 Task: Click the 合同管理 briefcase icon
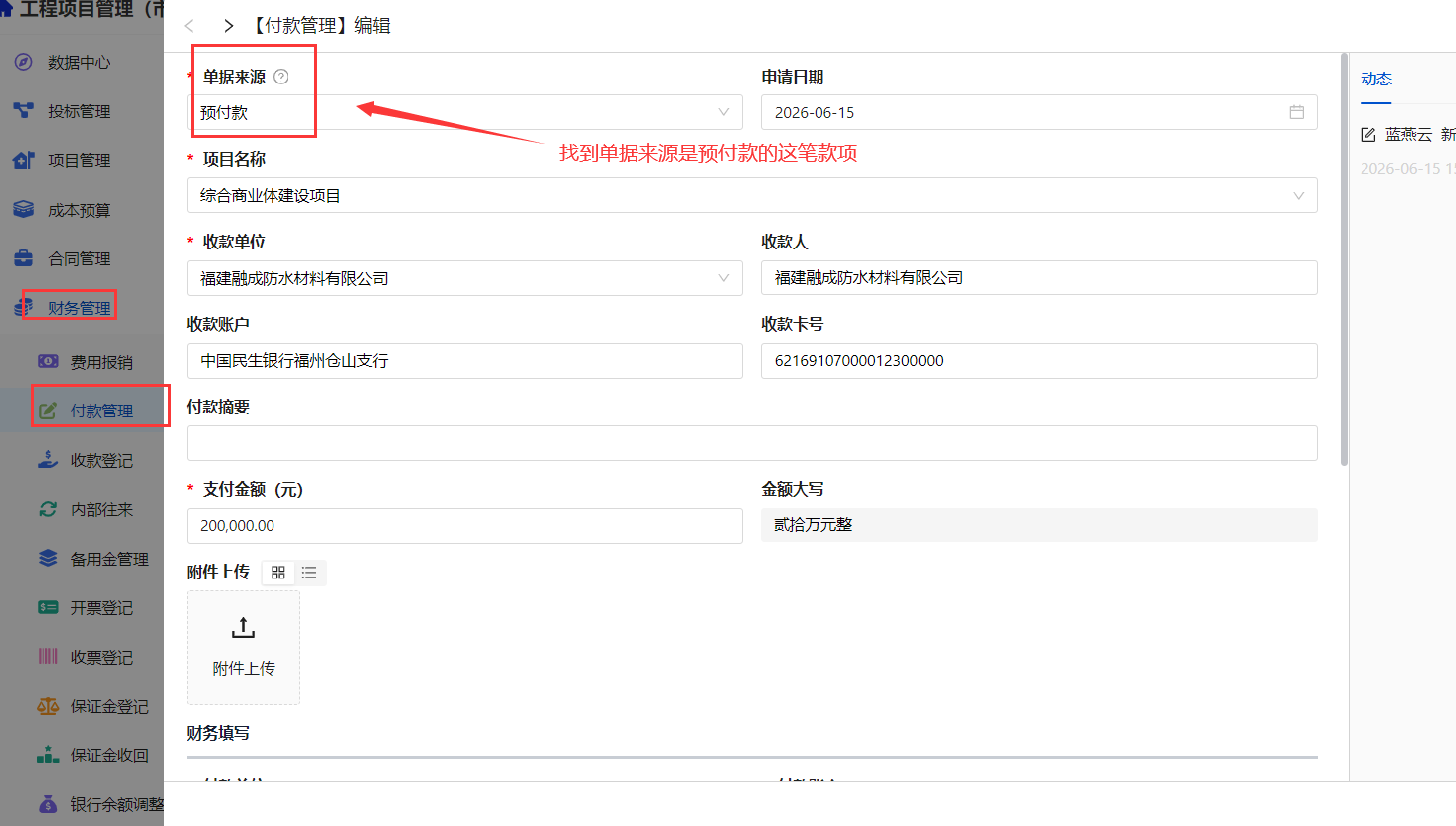[24, 258]
